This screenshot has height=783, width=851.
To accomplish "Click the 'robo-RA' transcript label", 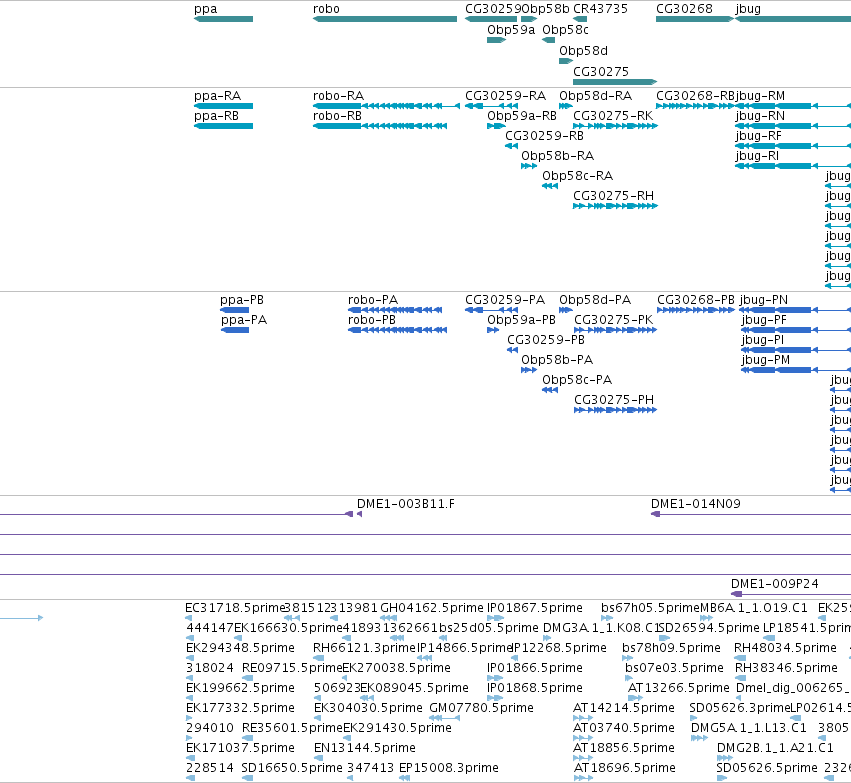I will [338, 96].
